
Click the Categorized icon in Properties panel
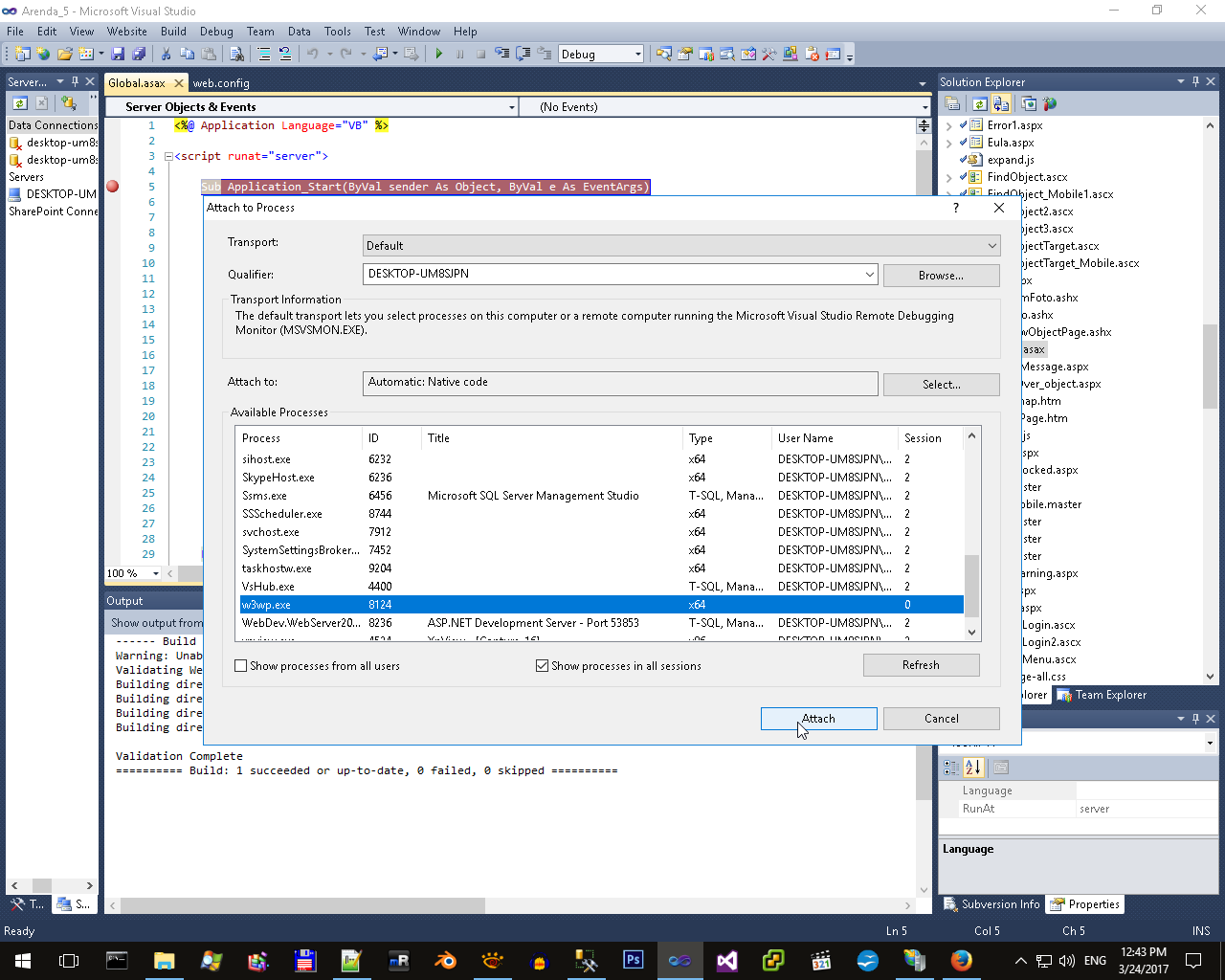click(951, 768)
